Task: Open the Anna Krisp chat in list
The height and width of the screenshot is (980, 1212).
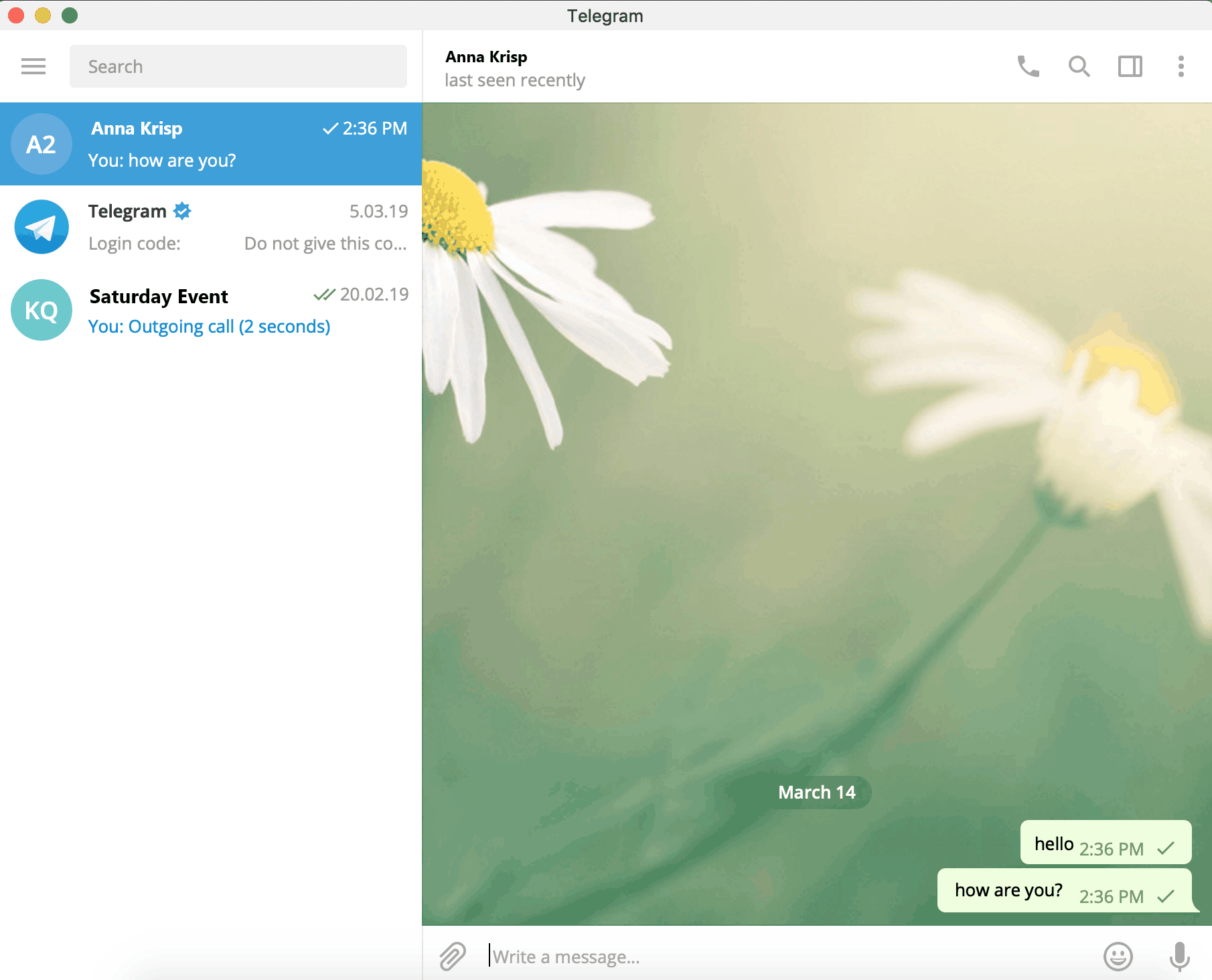Action: point(211,144)
